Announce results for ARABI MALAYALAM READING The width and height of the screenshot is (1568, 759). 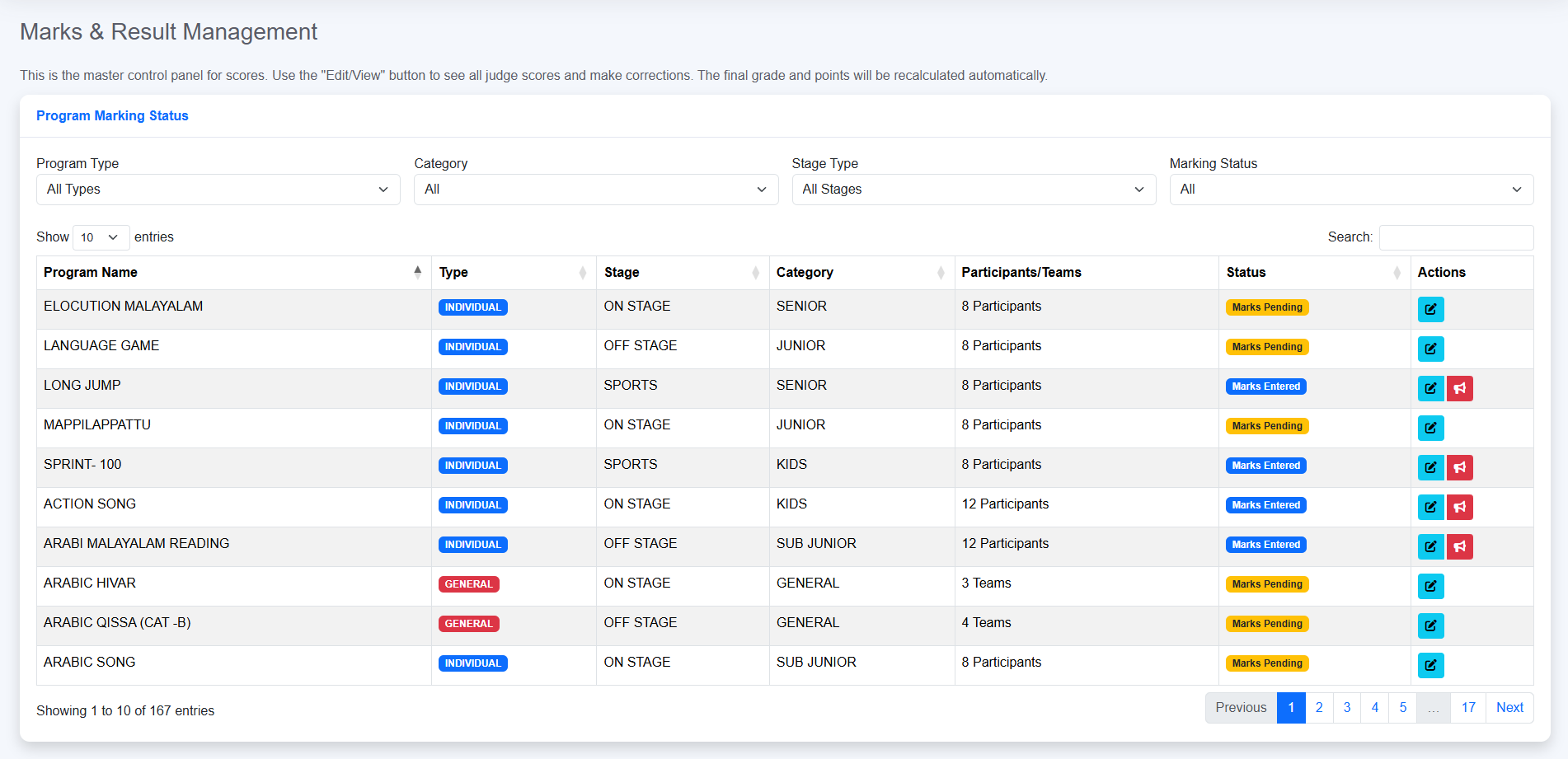pos(1459,546)
